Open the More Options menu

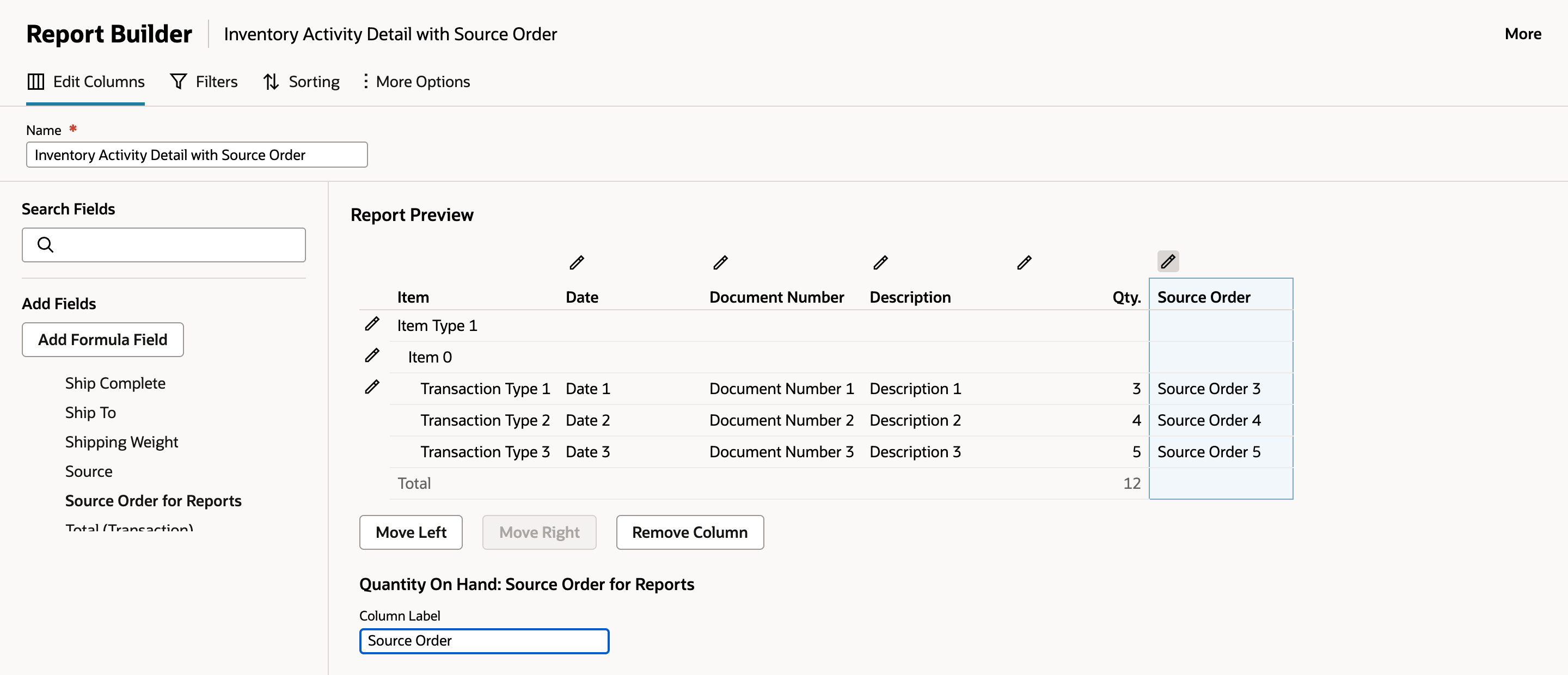click(x=416, y=82)
